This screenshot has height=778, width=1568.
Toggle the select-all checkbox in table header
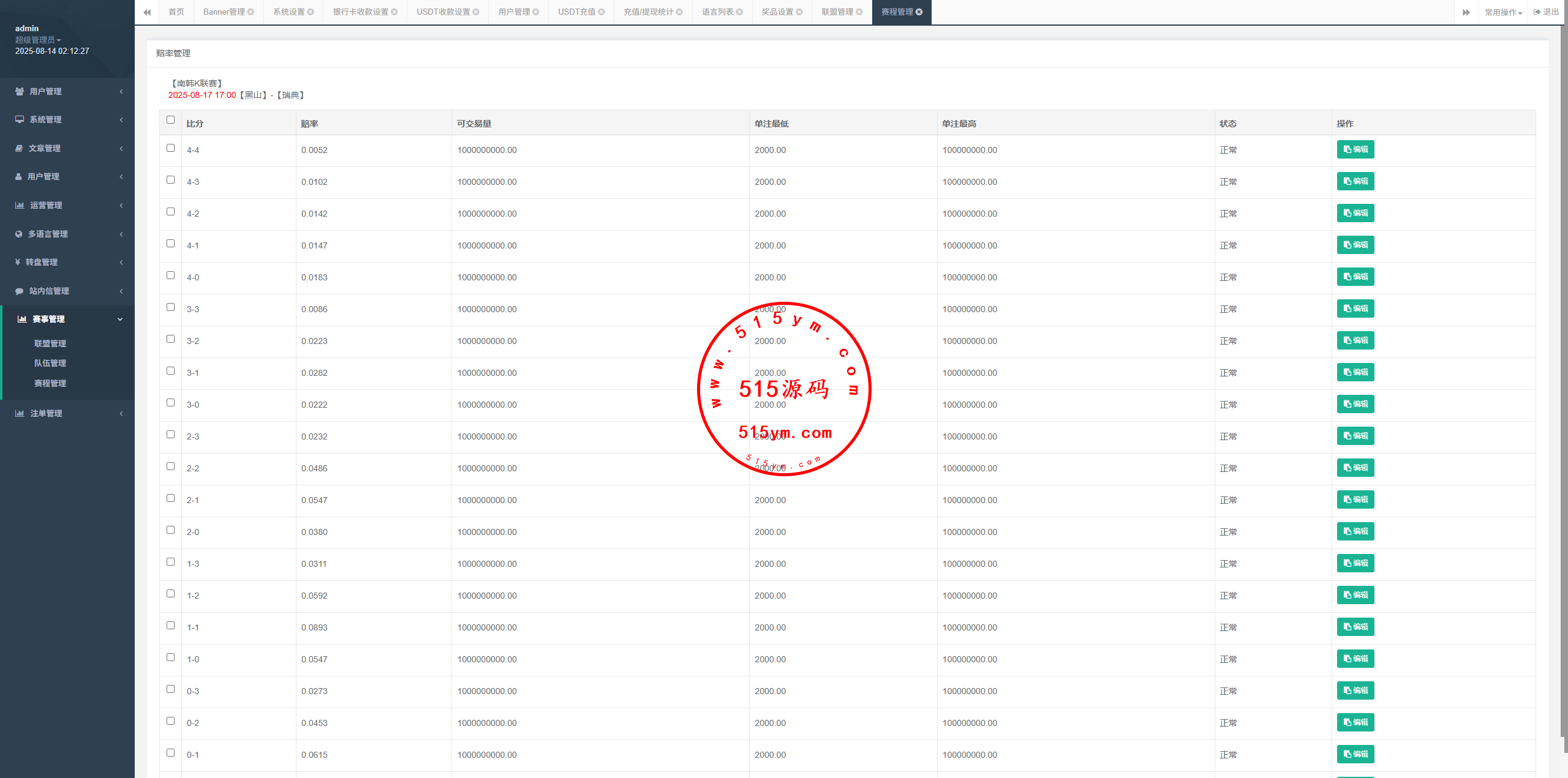[x=170, y=120]
